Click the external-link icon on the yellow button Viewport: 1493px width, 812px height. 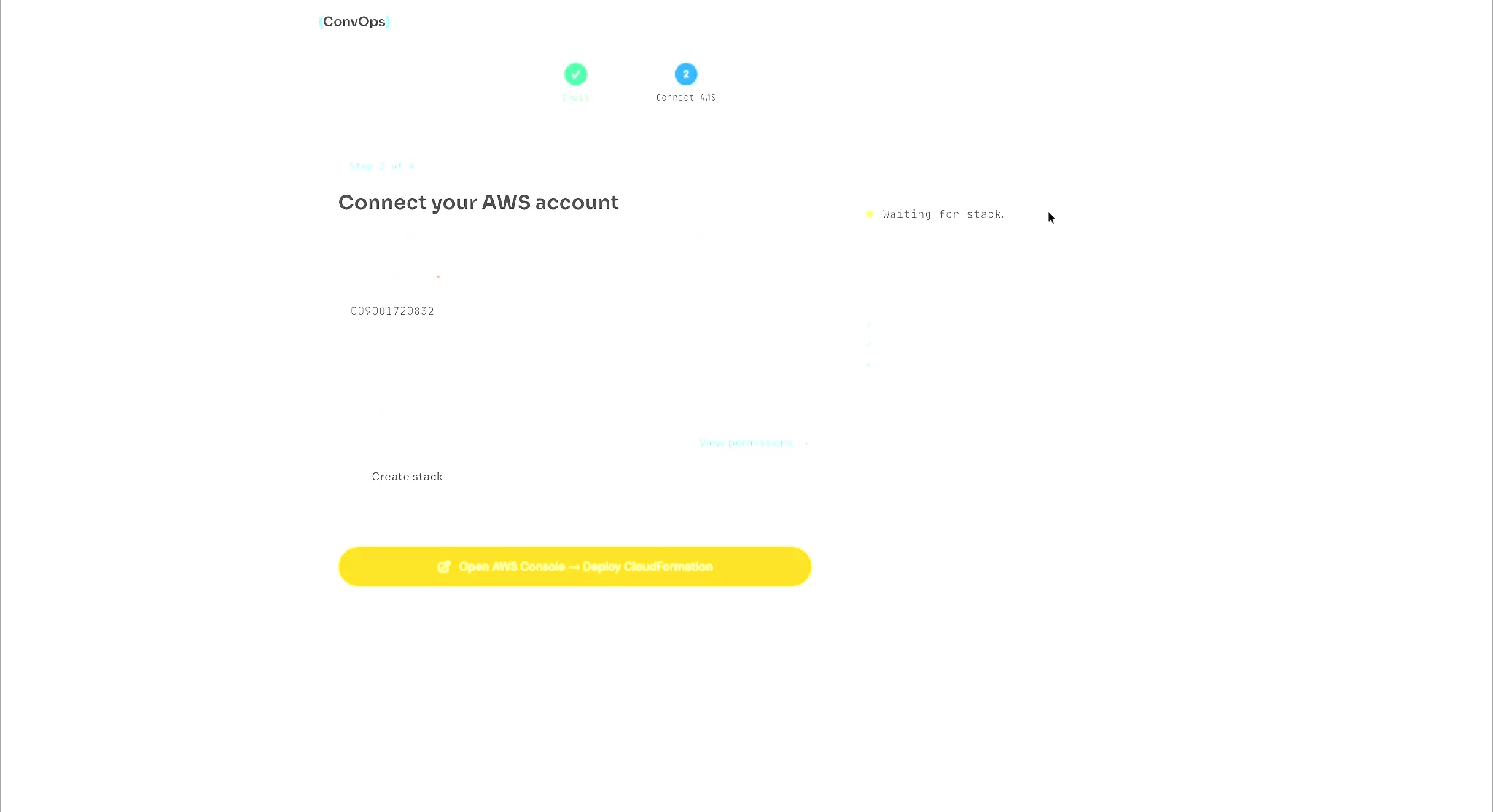point(443,566)
